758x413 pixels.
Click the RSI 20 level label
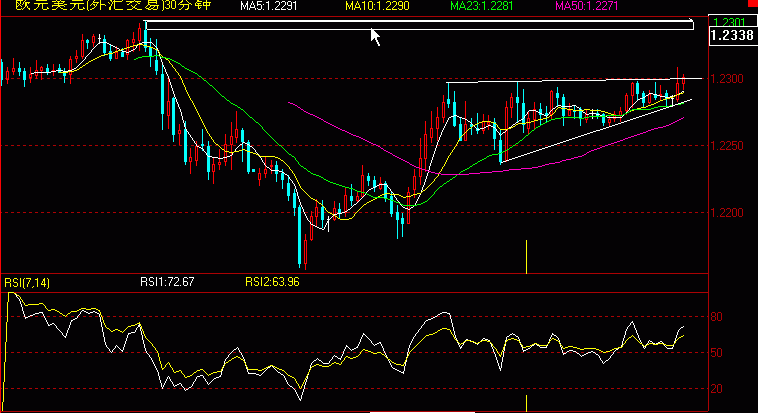(716, 389)
